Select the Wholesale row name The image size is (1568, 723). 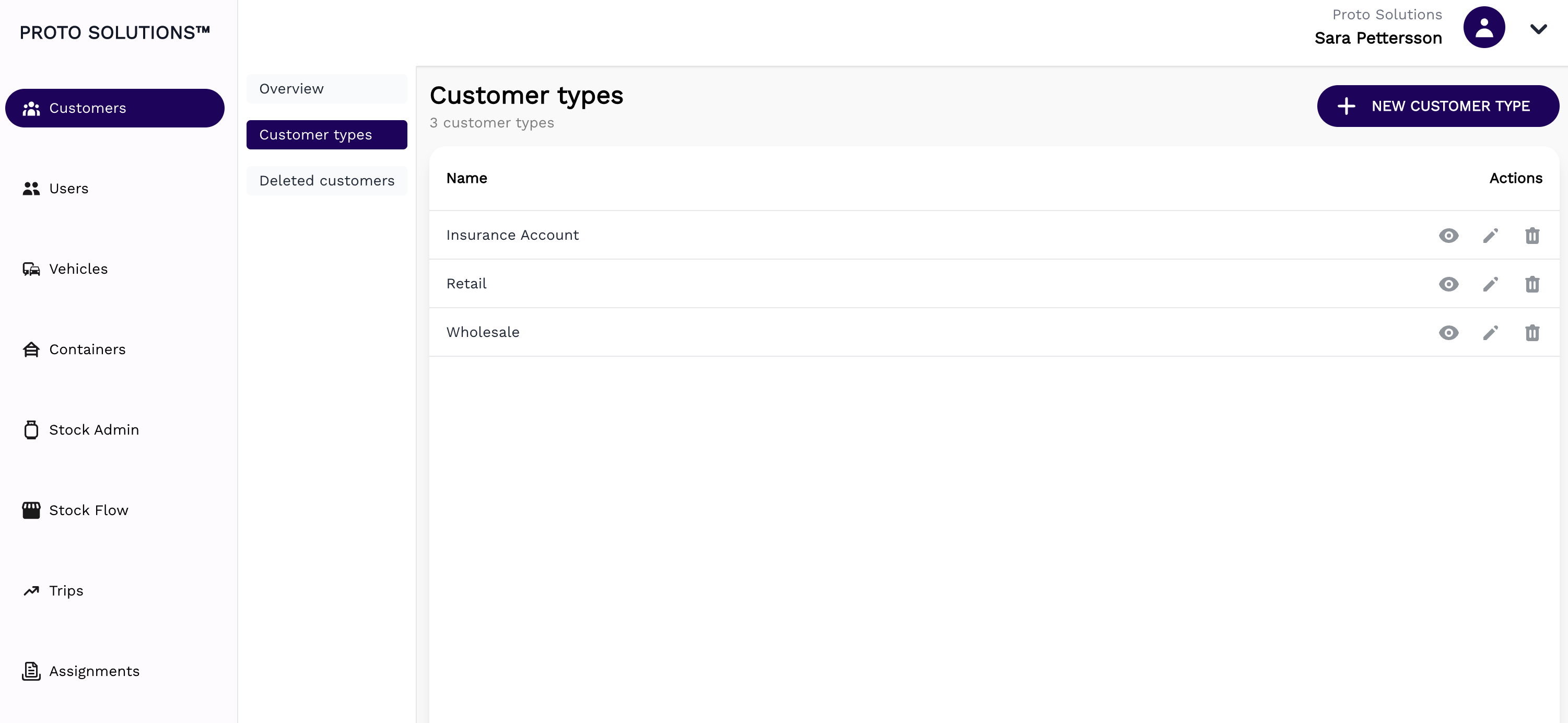(483, 332)
